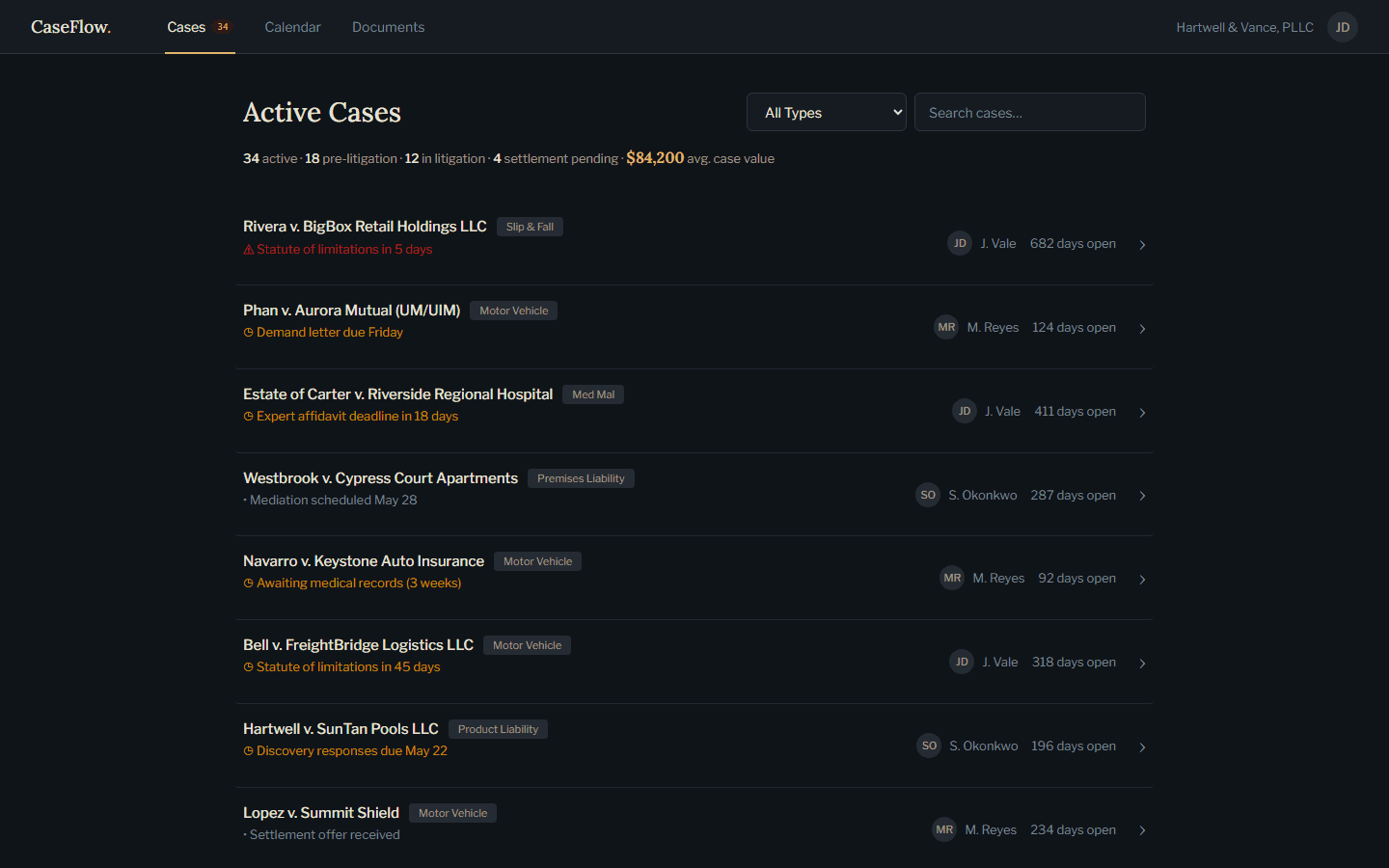Click the Premises Liability tag
1389x868 pixels.
coord(581,478)
